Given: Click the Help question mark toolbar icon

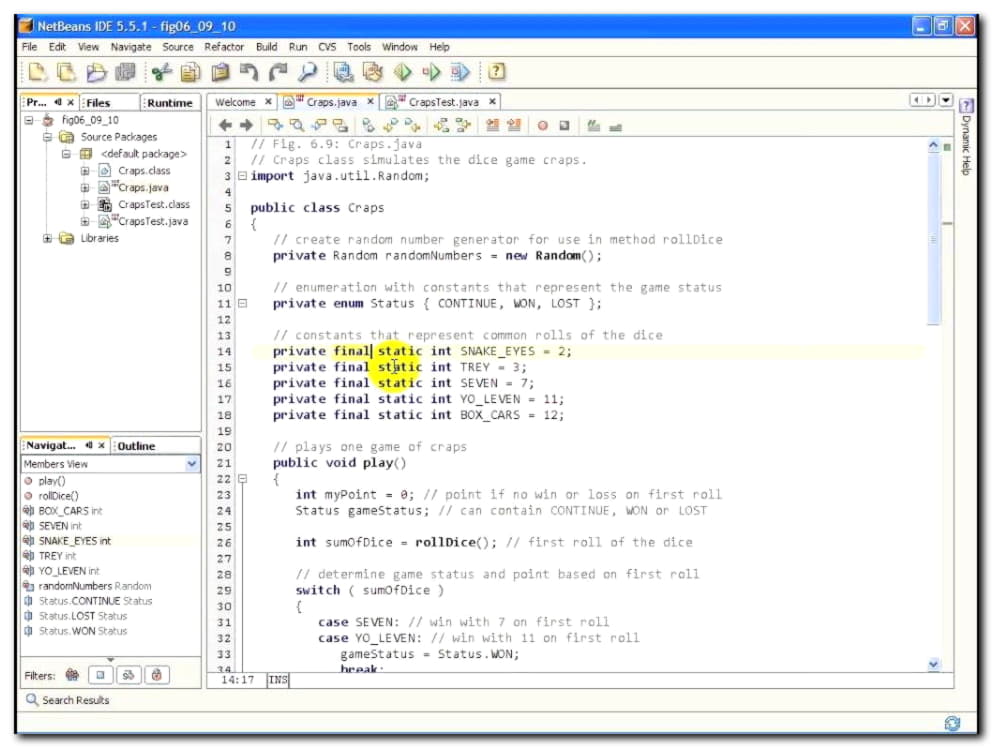Looking at the screenshot, I should coord(496,72).
